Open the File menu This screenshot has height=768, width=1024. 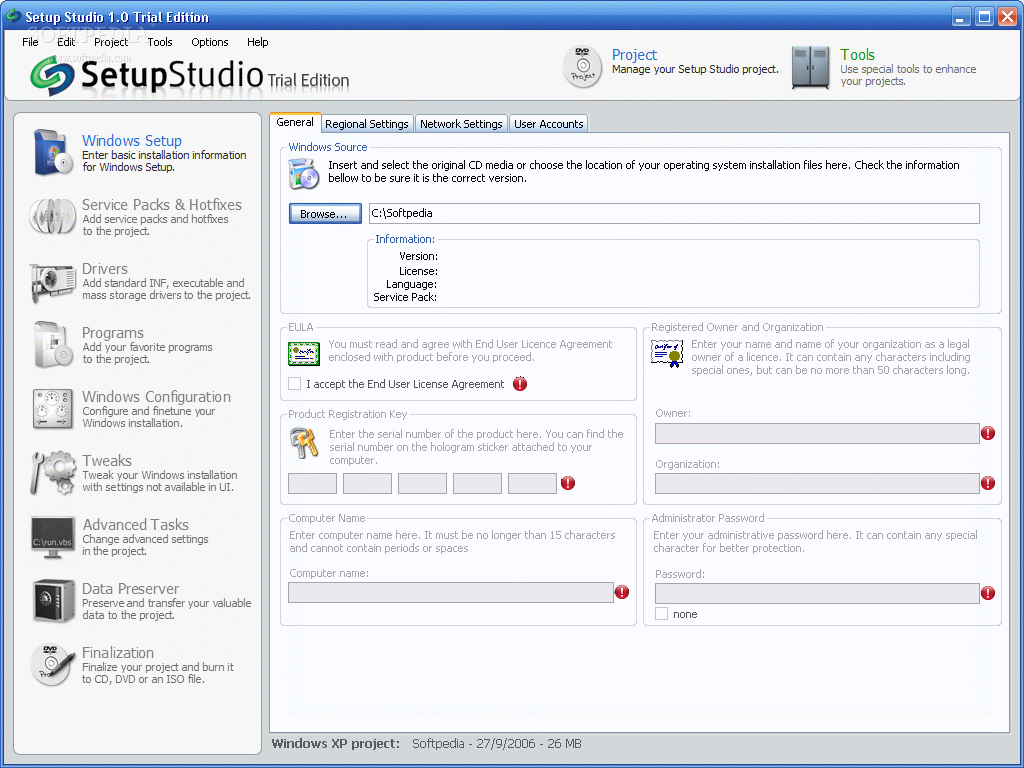(30, 42)
